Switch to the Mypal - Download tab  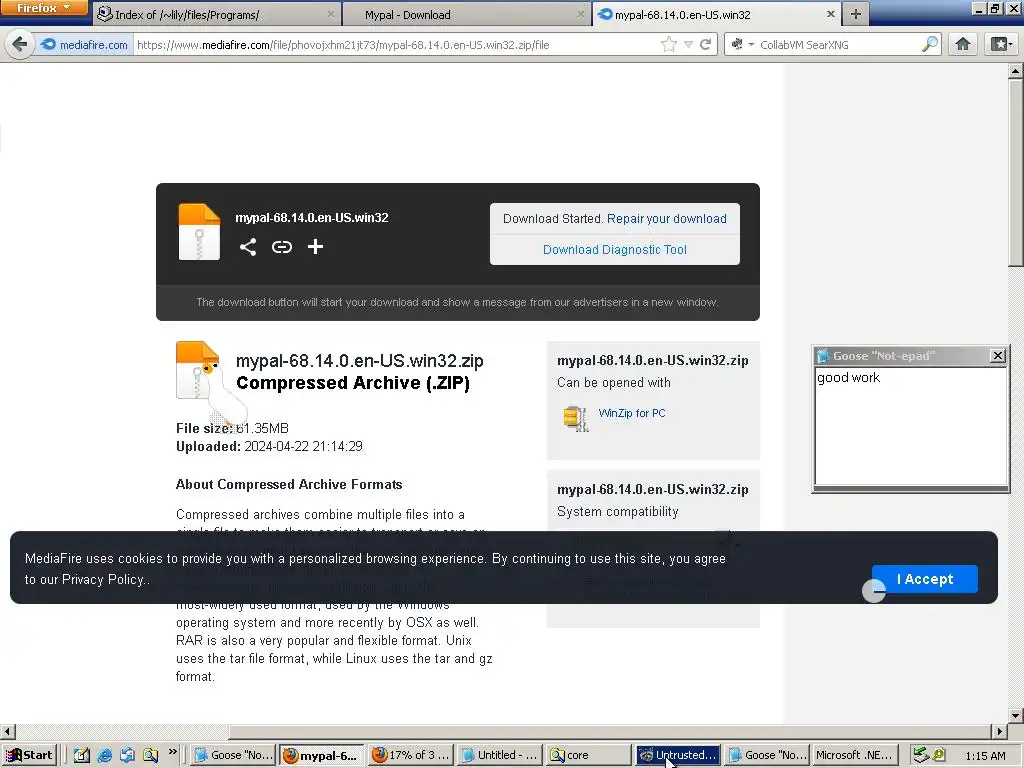(466, 14)
